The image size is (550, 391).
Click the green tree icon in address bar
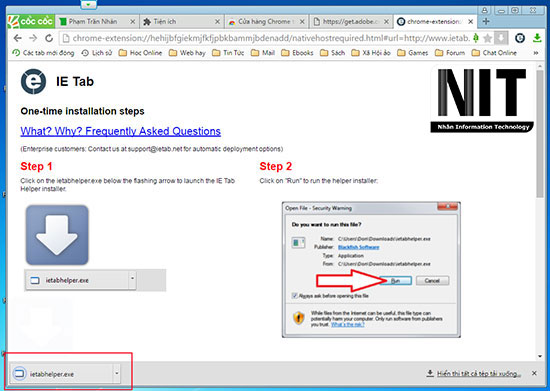476,38
